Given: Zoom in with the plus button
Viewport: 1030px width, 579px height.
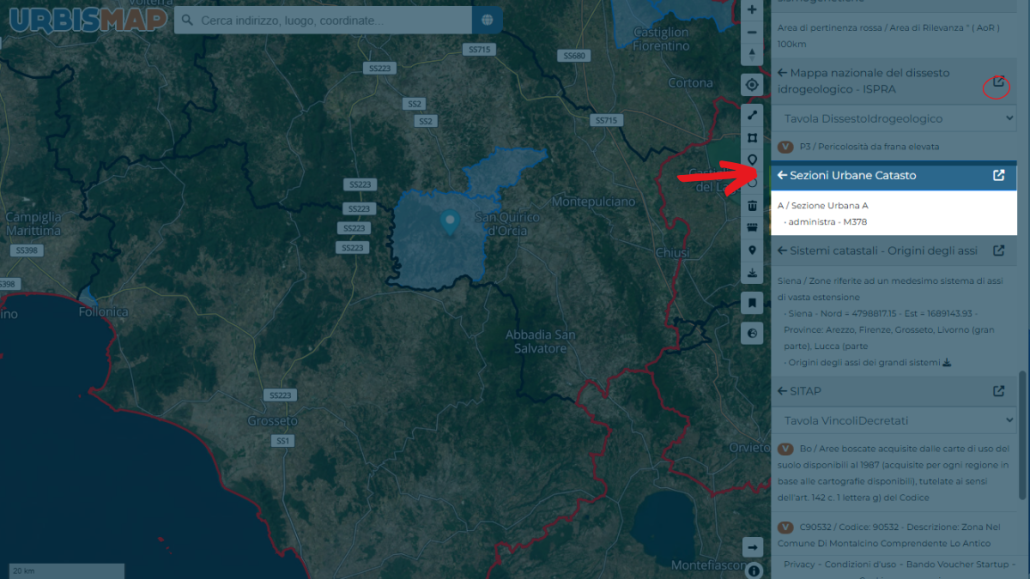Looking at the screenshot, I should tap(752, 10).
